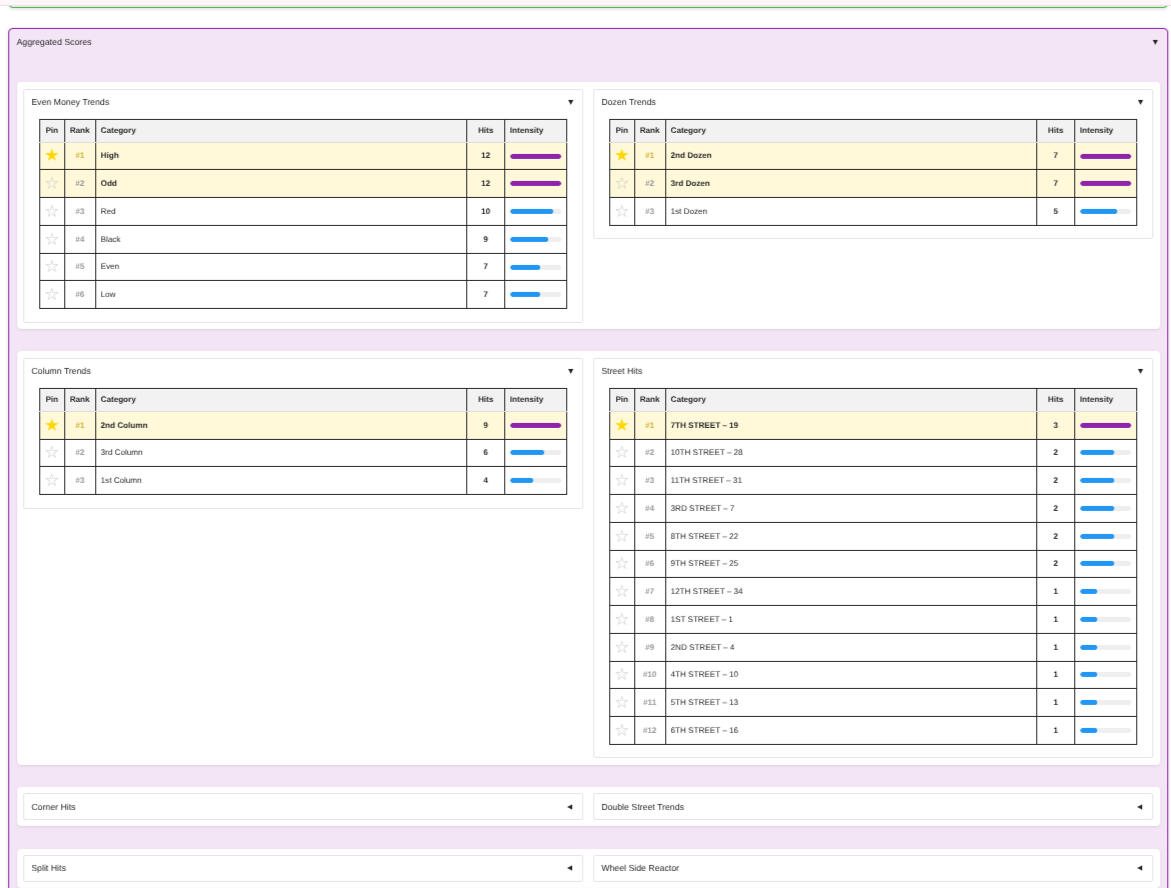Pin the 10TH STREET – 28 star
Viewport: 1171px width, 888px height.
(x=622, y=453)
